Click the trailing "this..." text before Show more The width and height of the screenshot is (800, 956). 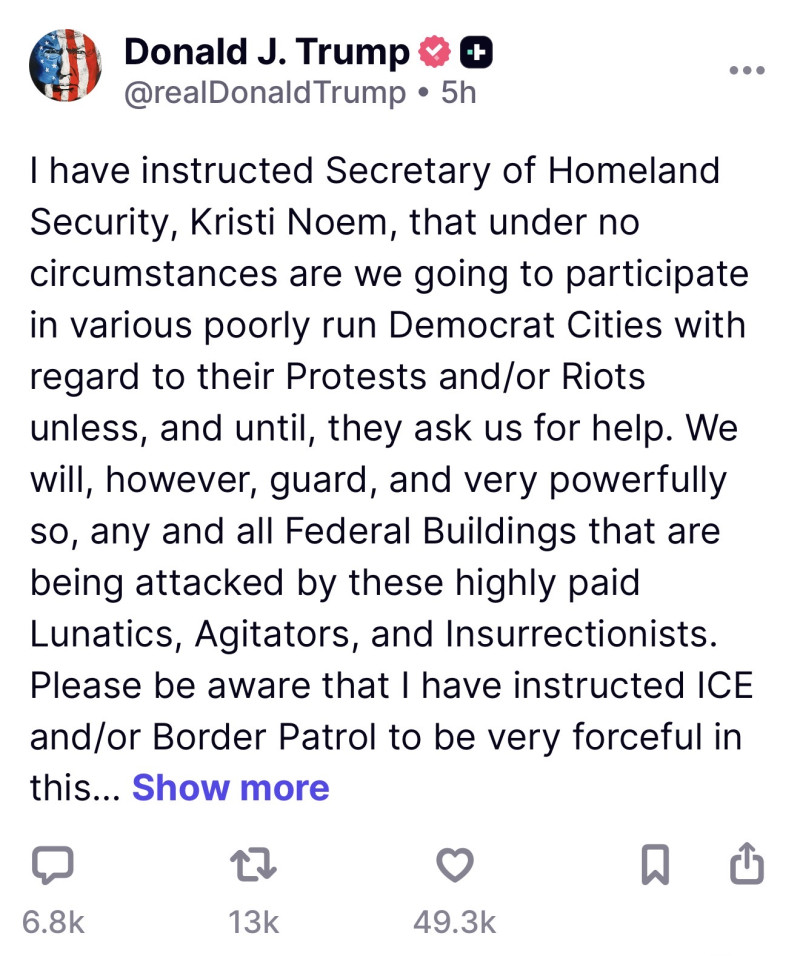(76, 788)
